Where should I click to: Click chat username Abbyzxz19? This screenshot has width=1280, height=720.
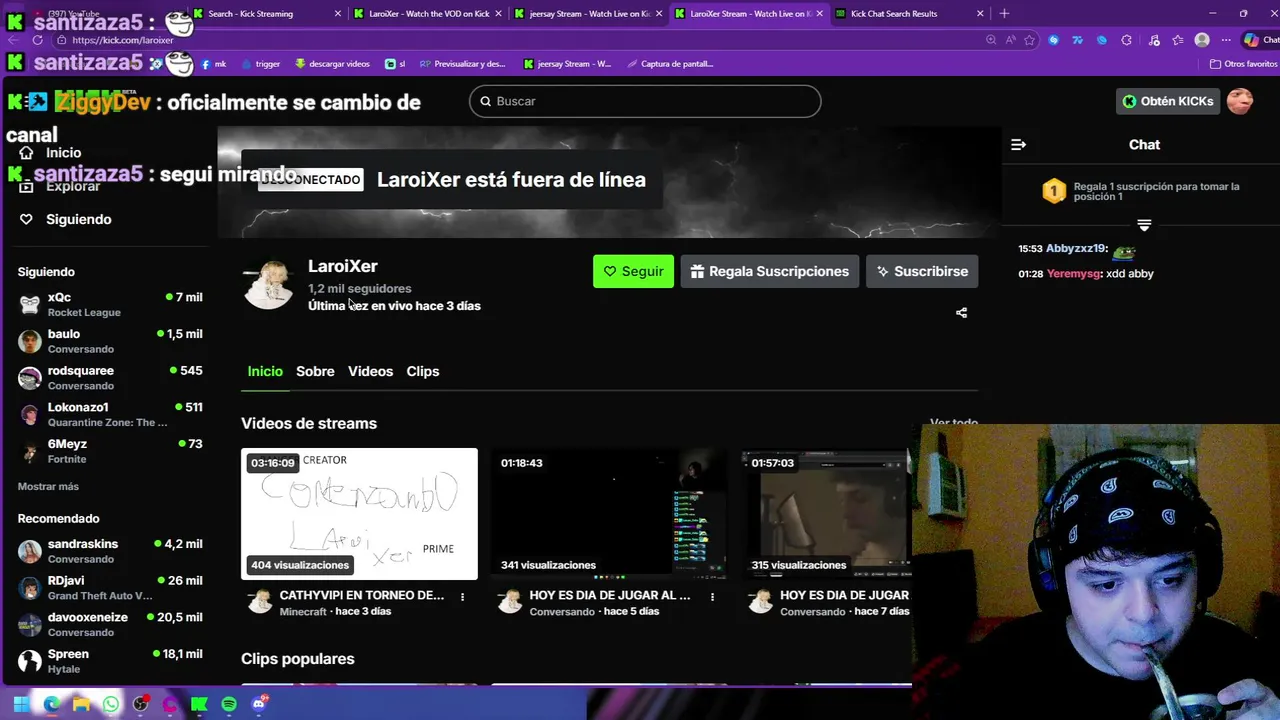pyautogui.click(x=1076, y=248)
